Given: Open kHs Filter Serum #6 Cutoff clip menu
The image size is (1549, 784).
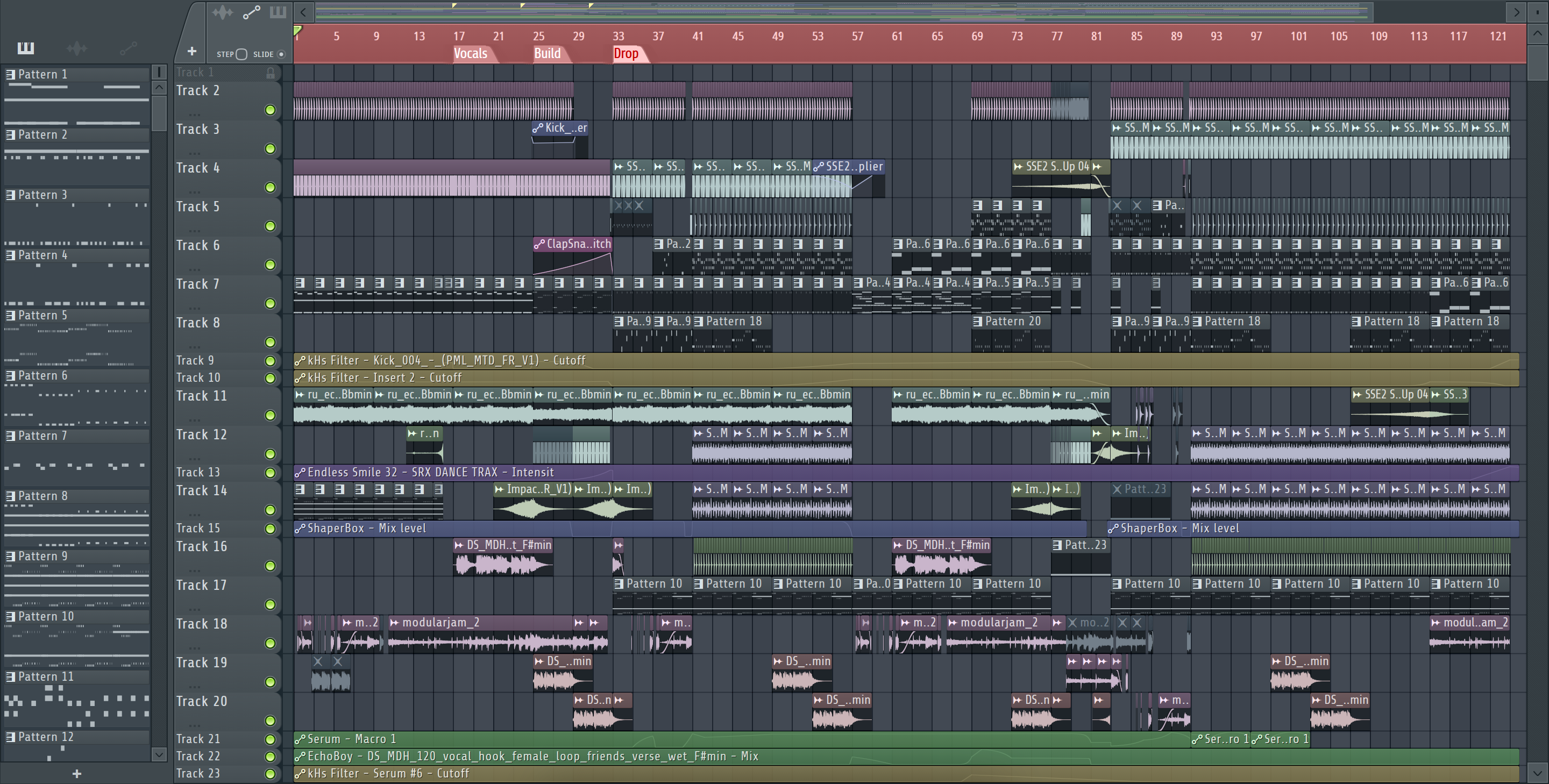Looking at the screenshot, I should tap(300, 774).
